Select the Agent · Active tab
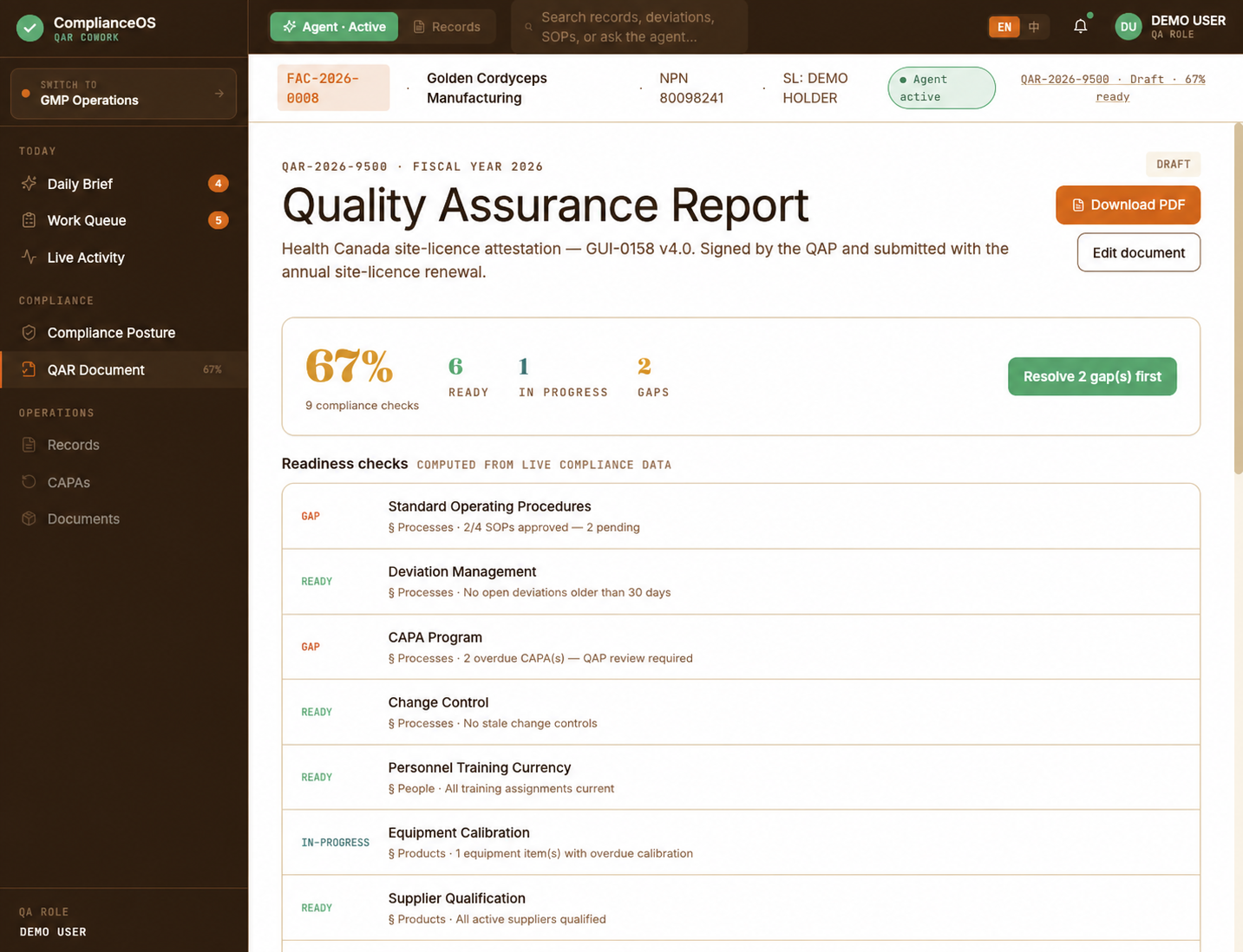 tap(334, 27)
